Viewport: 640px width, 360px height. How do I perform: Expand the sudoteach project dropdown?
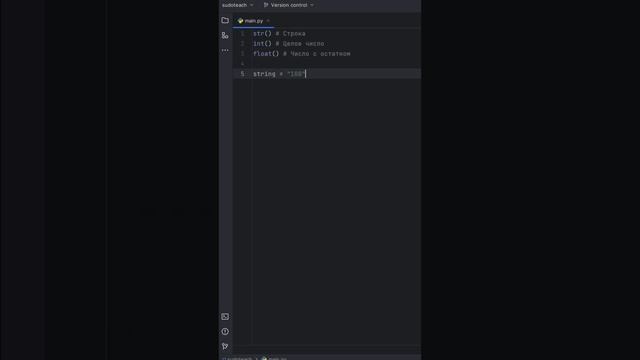pyautogui.click(x=238, y=5)
